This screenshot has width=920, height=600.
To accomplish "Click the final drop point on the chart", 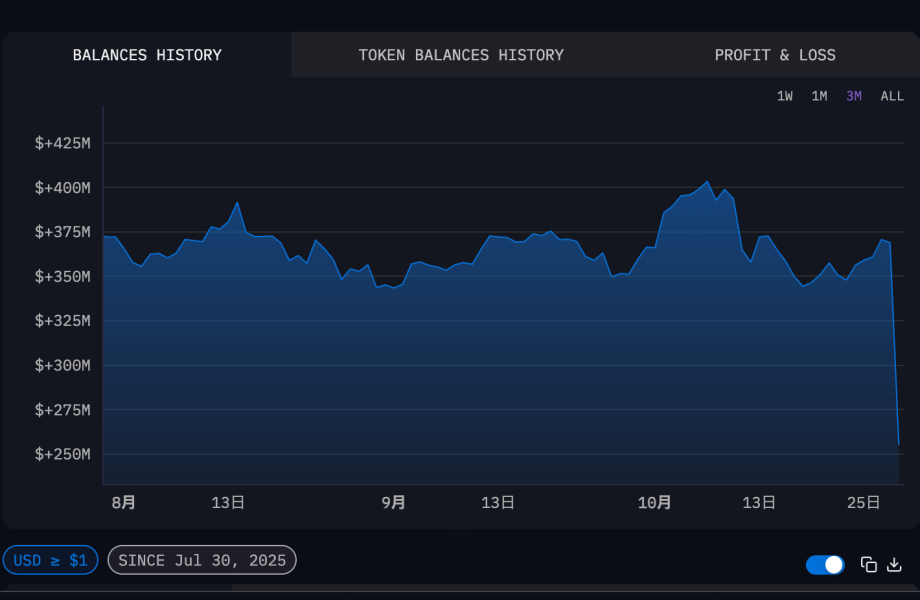I will coord(897,440).
